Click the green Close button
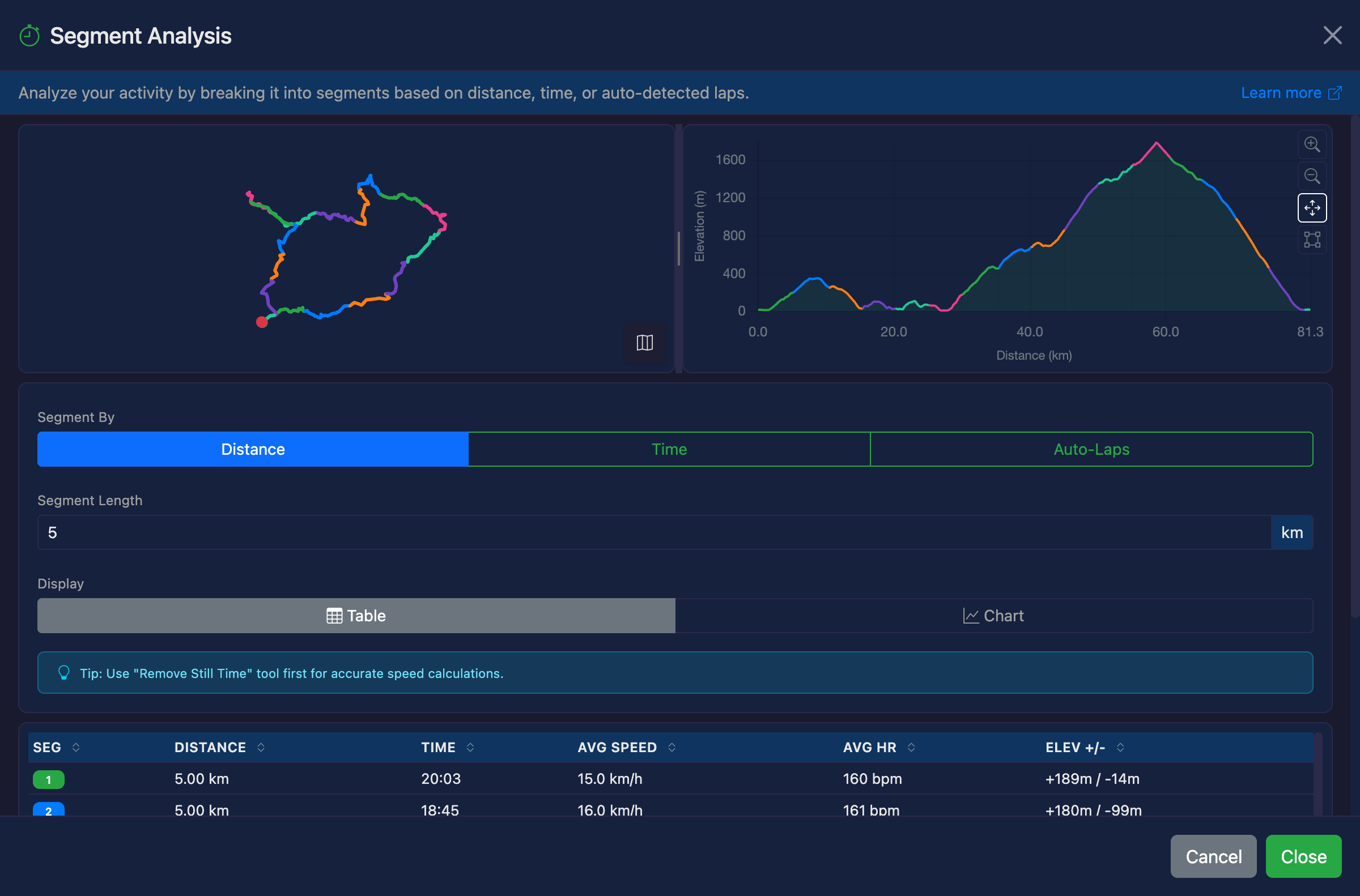The image size is (1360, 896). [x=1303, y=856]
